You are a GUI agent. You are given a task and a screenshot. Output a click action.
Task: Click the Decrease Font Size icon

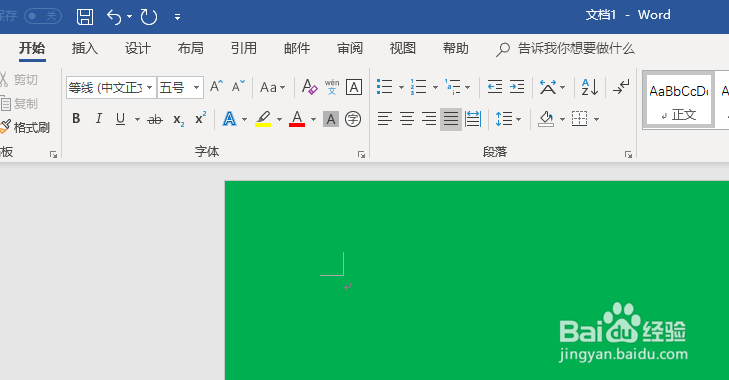[238, 87]
